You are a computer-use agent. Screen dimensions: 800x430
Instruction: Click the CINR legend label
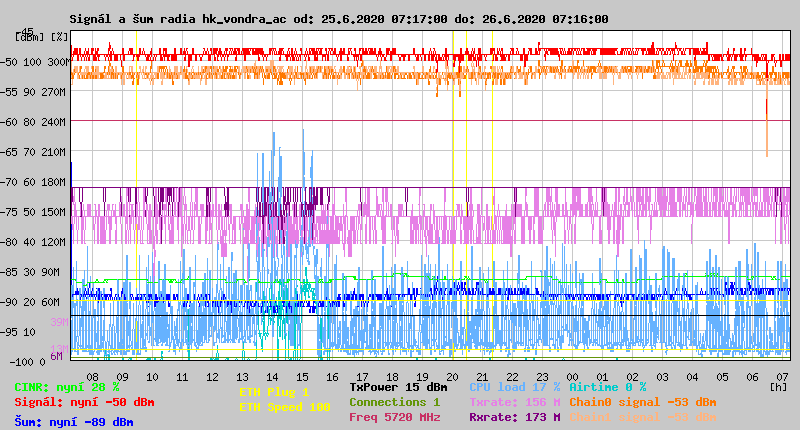click(x=66, y=386)
